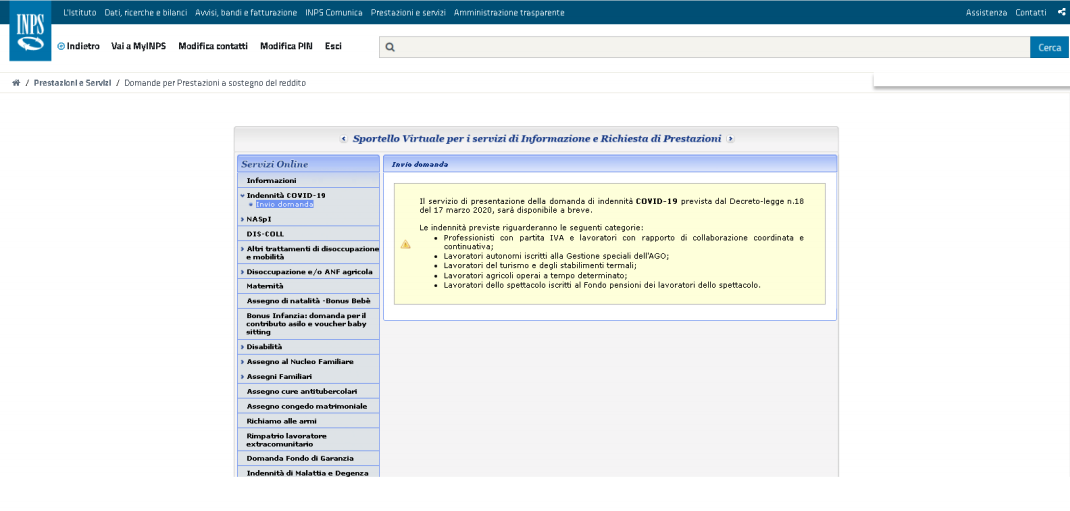Click Domande per Prestazioni a sostegno breadcrumb text

(x=215, y=83)
